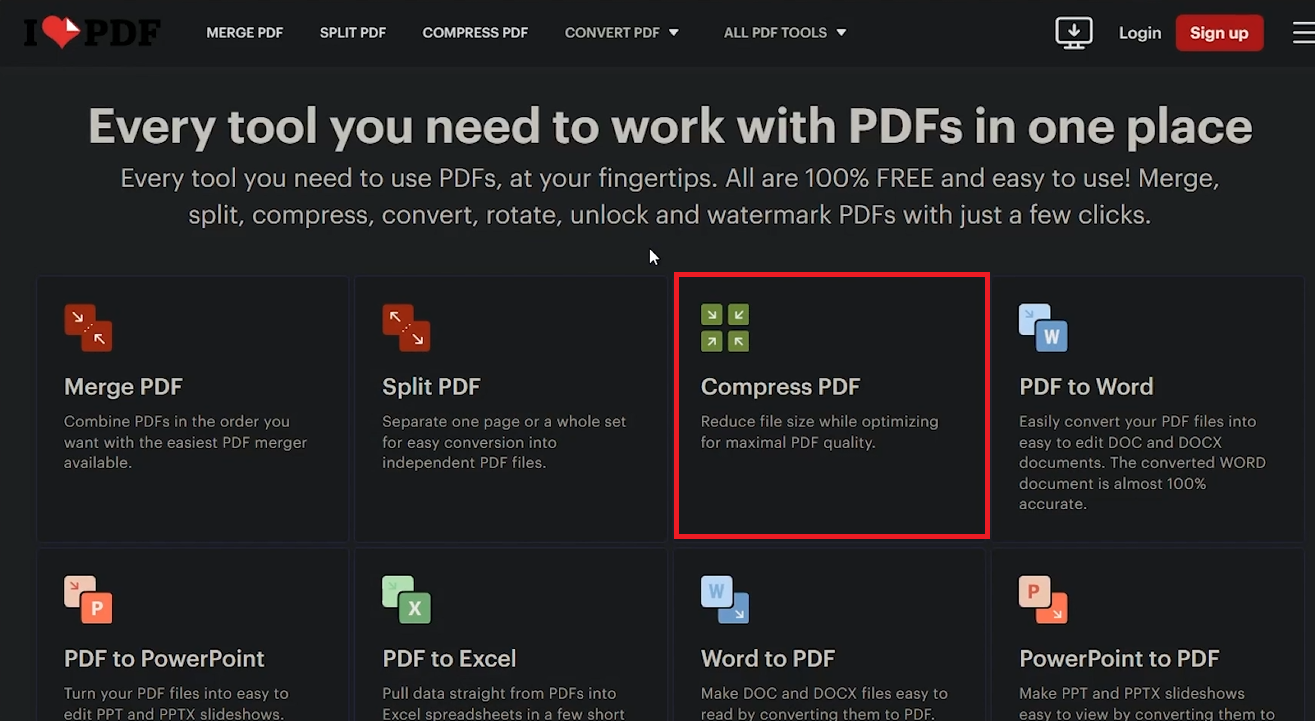Click the PDF to Word card heading
The height and width of the screenshot is (721, 1315).
click(1086, 386)
